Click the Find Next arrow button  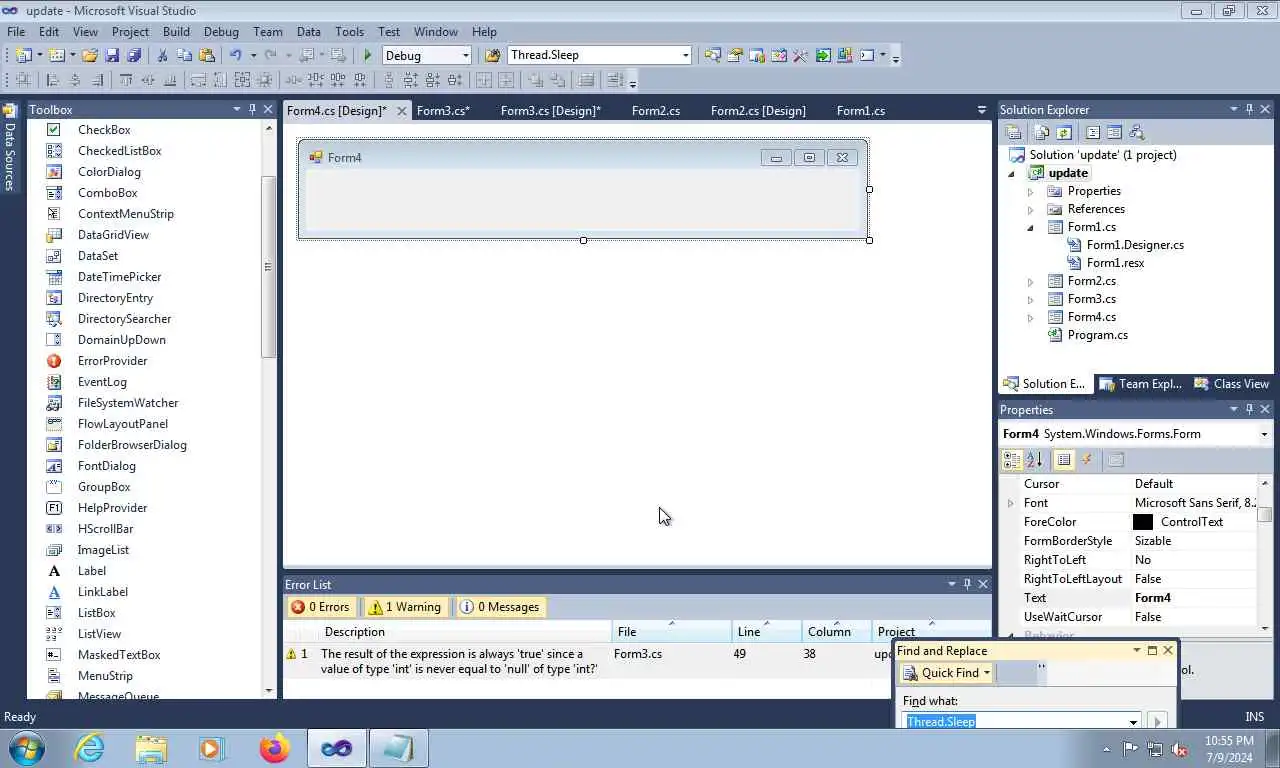pos(1157,721)
